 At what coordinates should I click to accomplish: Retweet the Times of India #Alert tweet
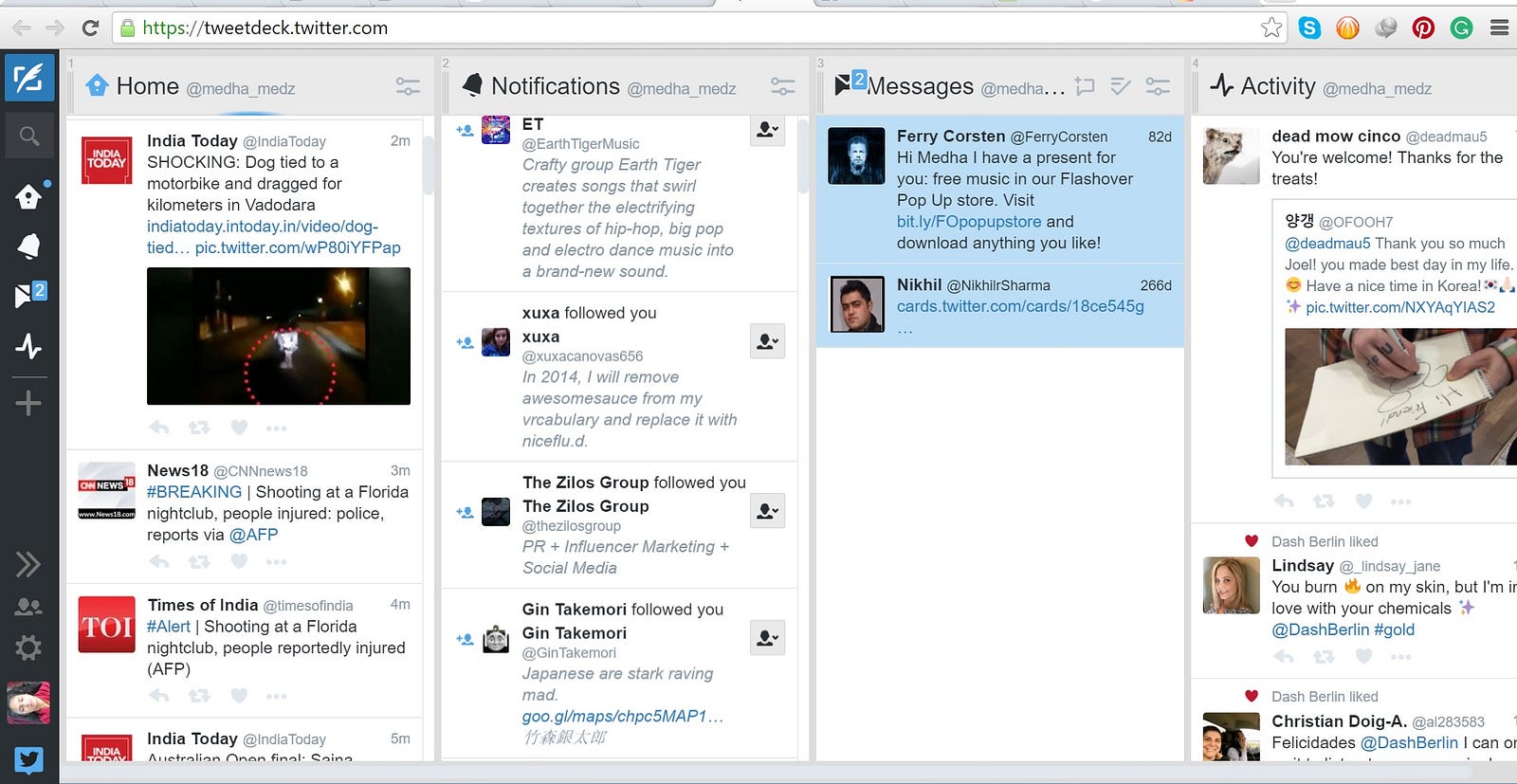(x=199, y=696)
